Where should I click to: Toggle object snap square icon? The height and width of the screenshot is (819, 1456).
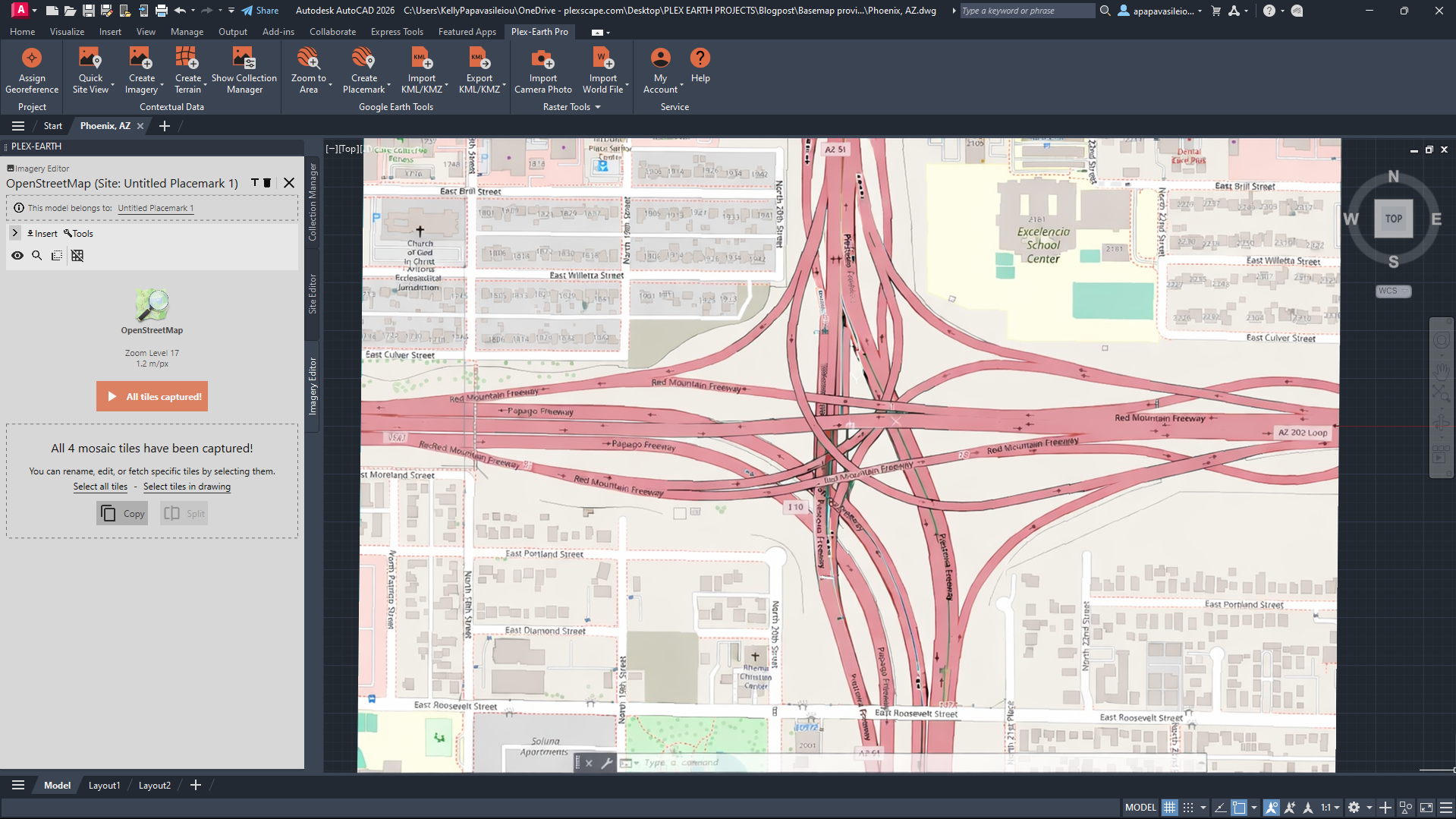coord(1239,808)
